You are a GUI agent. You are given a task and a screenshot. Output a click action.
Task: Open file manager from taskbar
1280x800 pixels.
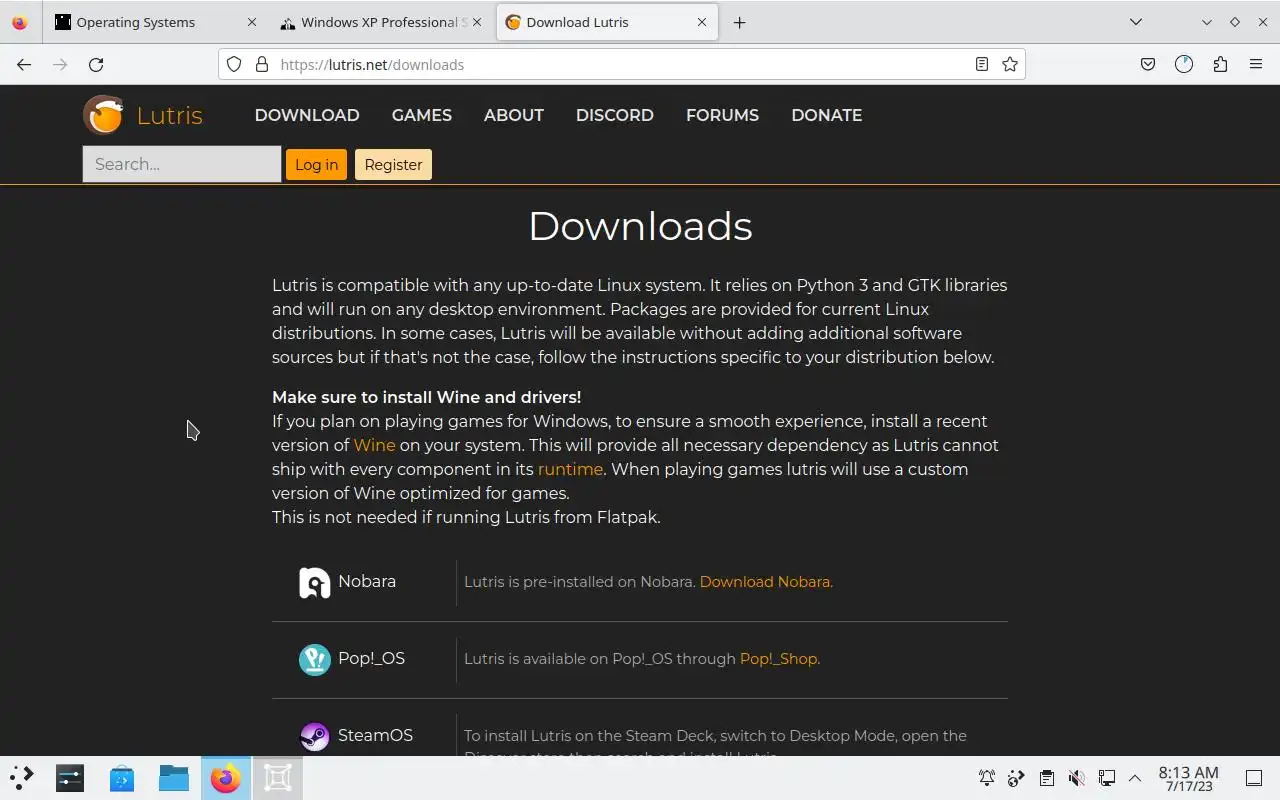[174, 778]
